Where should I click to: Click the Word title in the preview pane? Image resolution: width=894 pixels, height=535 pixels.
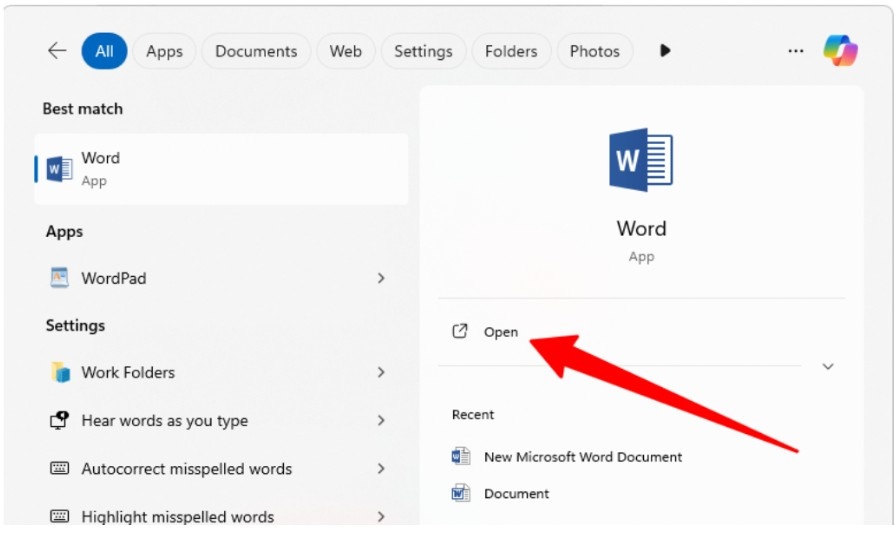[x=641, y=229]
